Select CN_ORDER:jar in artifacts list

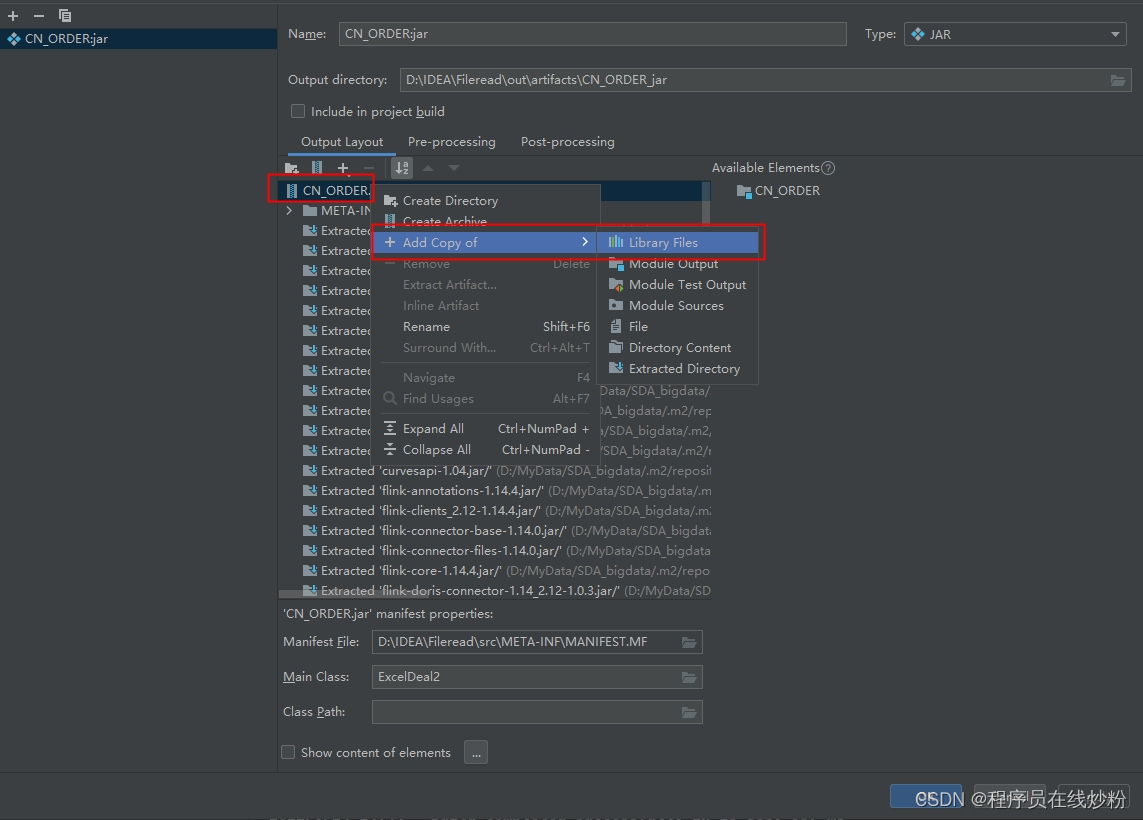(139, 39)
